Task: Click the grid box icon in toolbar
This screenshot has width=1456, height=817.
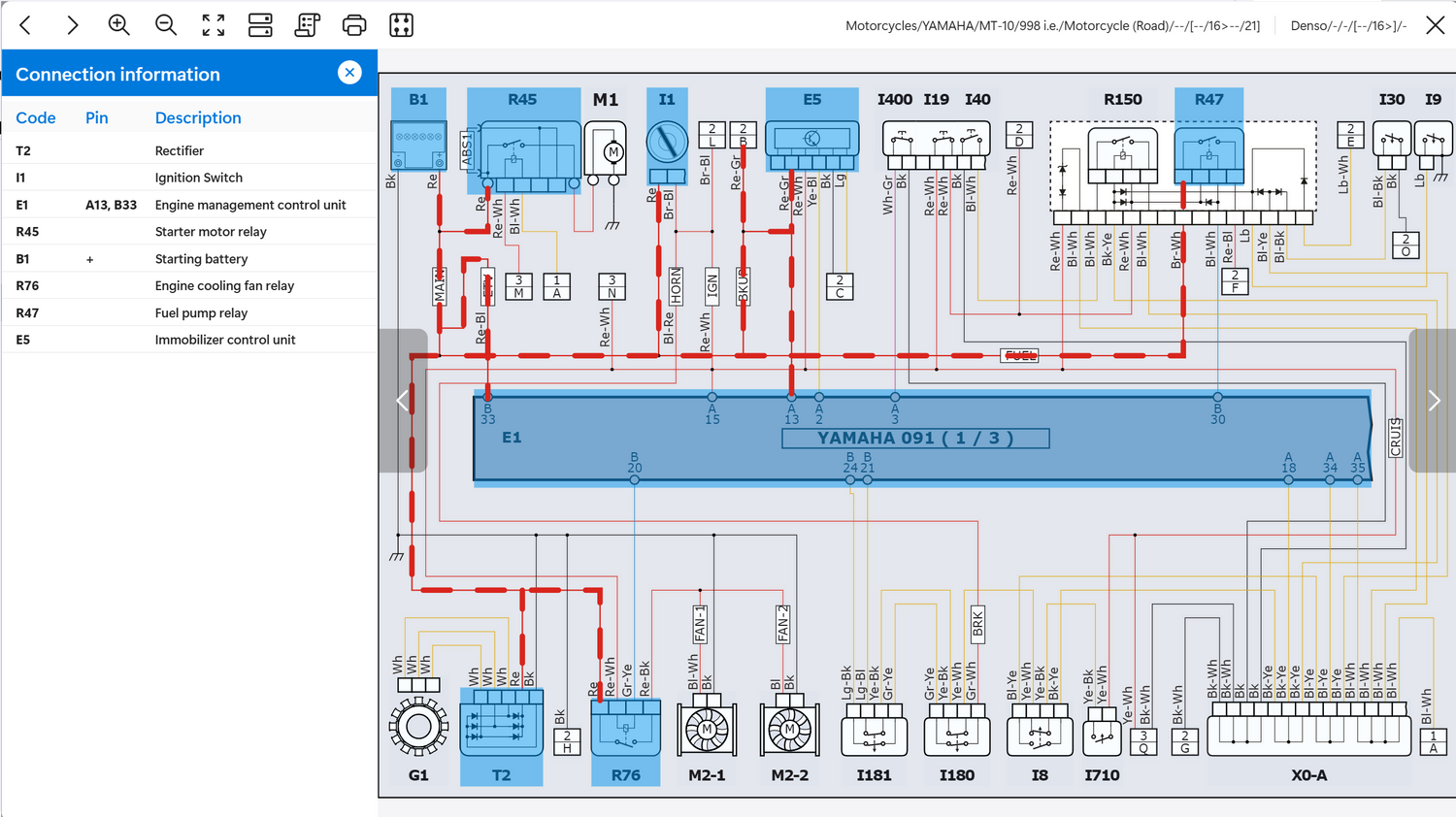Action: (x=401, y=25)
